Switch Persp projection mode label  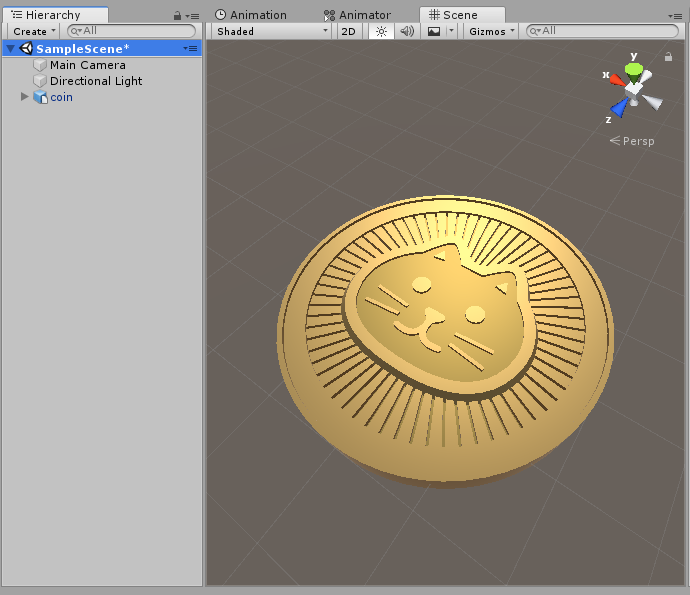point(632,141)
